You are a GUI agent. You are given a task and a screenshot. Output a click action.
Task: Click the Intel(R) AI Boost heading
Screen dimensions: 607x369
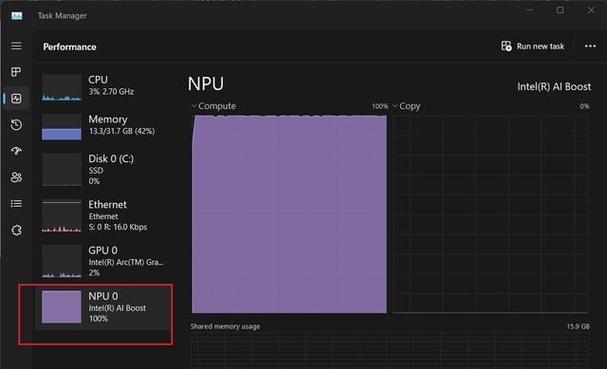[554, 86]
